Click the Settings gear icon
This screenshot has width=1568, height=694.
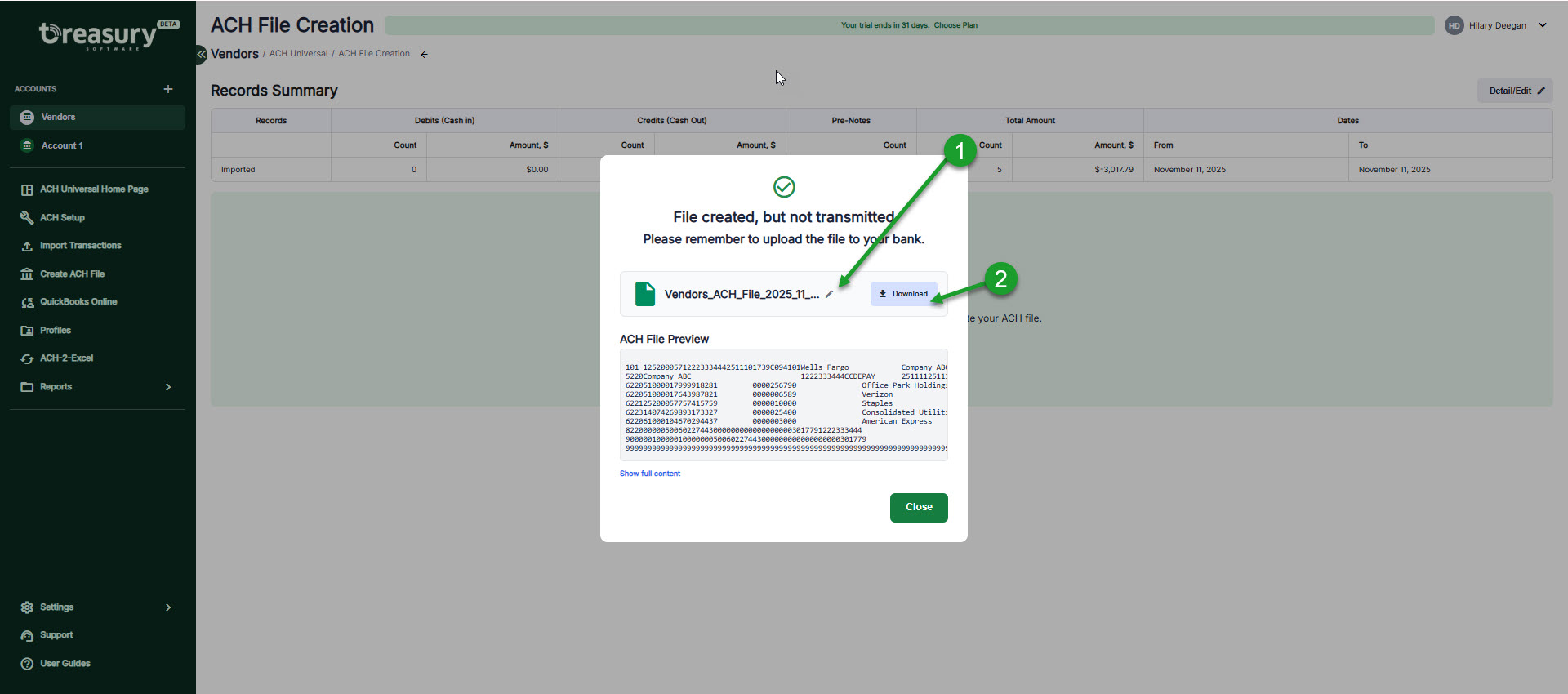click(27, 607)
